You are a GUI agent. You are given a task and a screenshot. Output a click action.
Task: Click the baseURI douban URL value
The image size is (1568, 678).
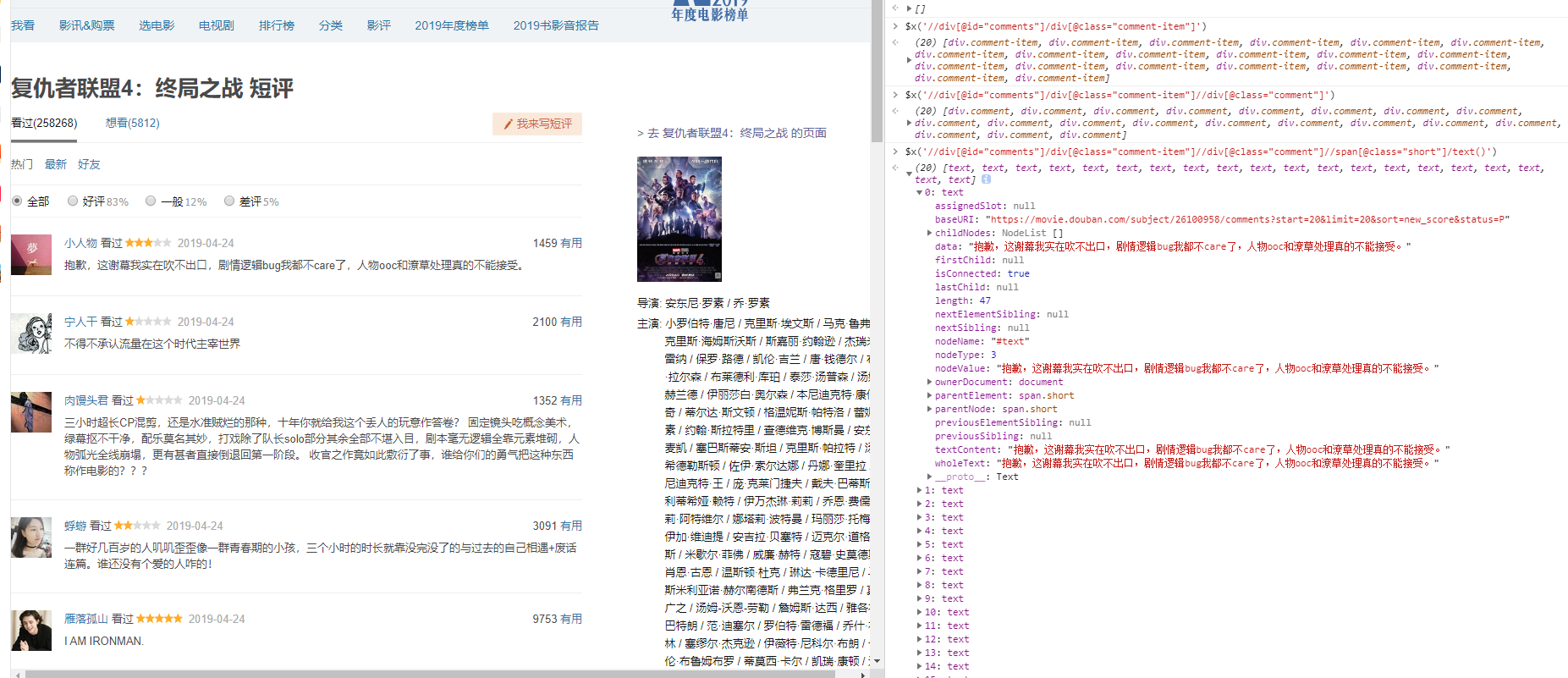point(1247,220)
